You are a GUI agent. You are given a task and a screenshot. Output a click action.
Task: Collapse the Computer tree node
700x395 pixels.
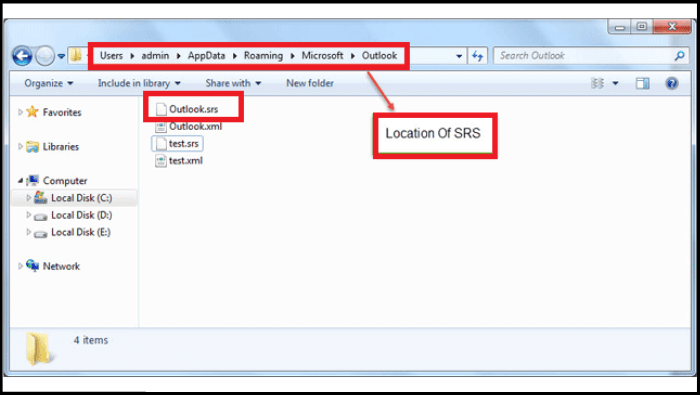click(21, 181)
